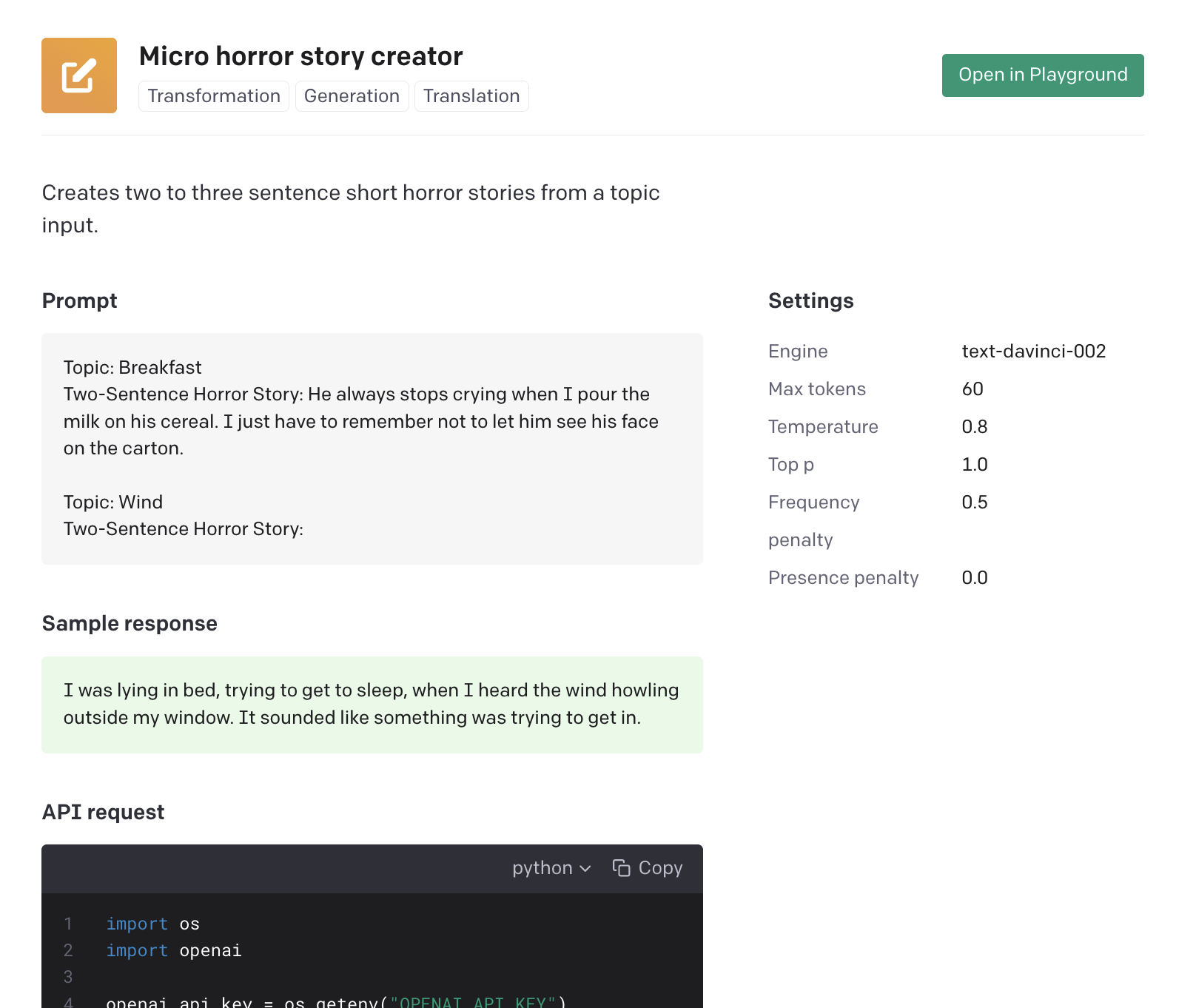Screen dimensions: 1196x1008
Task: Click Open in Playground button
Action: [x=1043, y=75]
